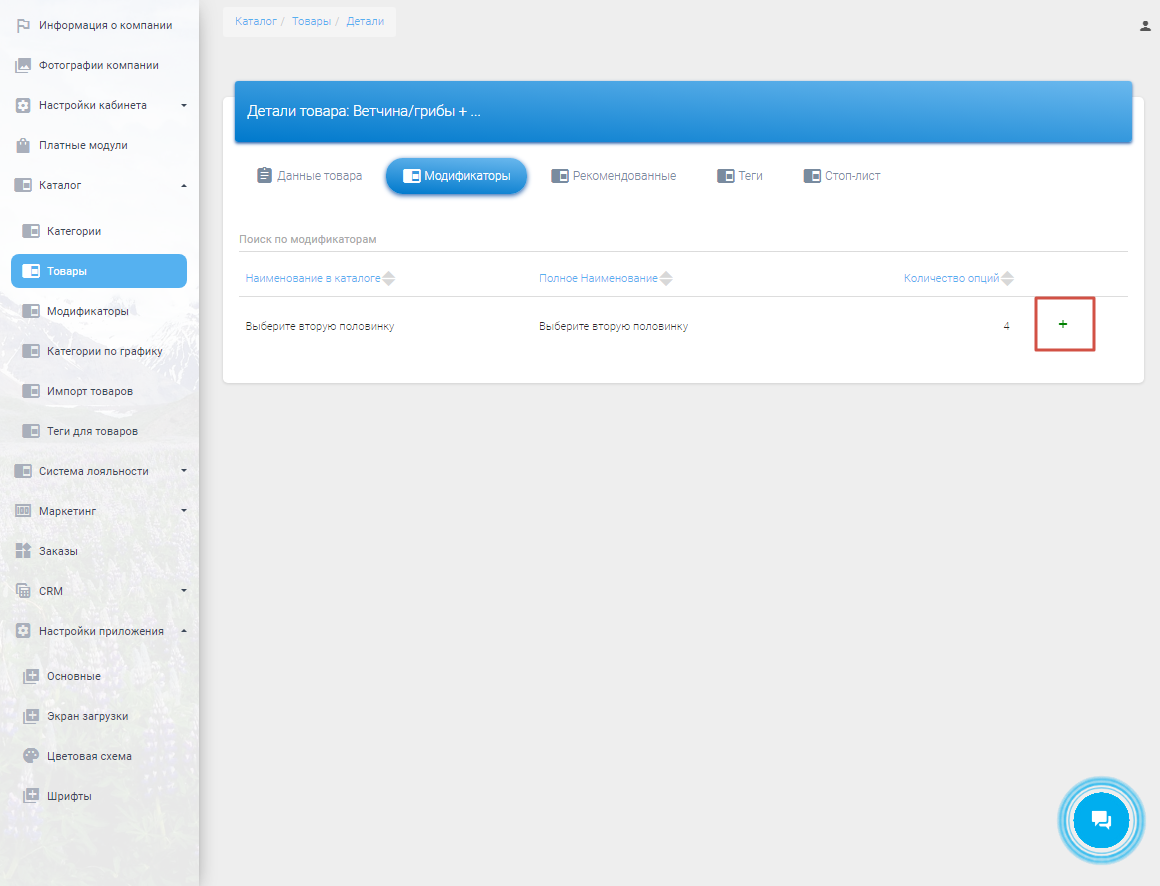Click the Orders (Заказы) sidebar icon
Viewport: 1160px width, 886px height.
[x=24, y=551]
